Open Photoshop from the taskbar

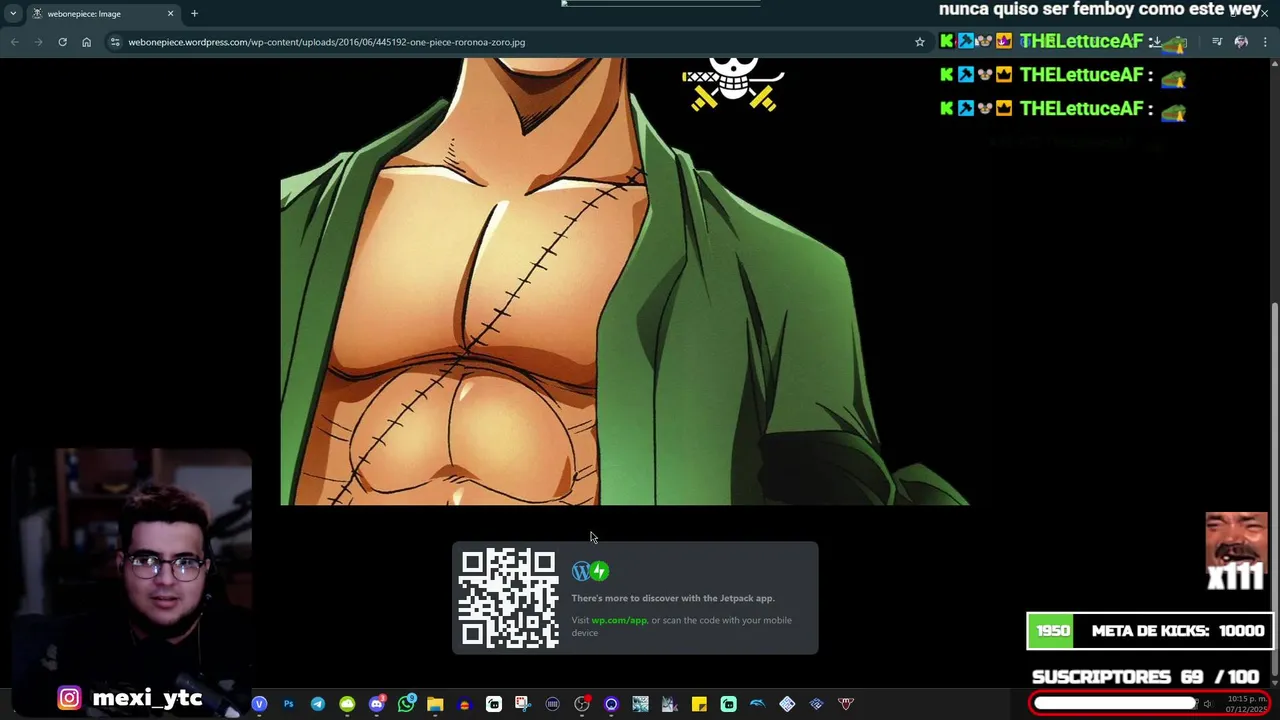tap(288, 704)
